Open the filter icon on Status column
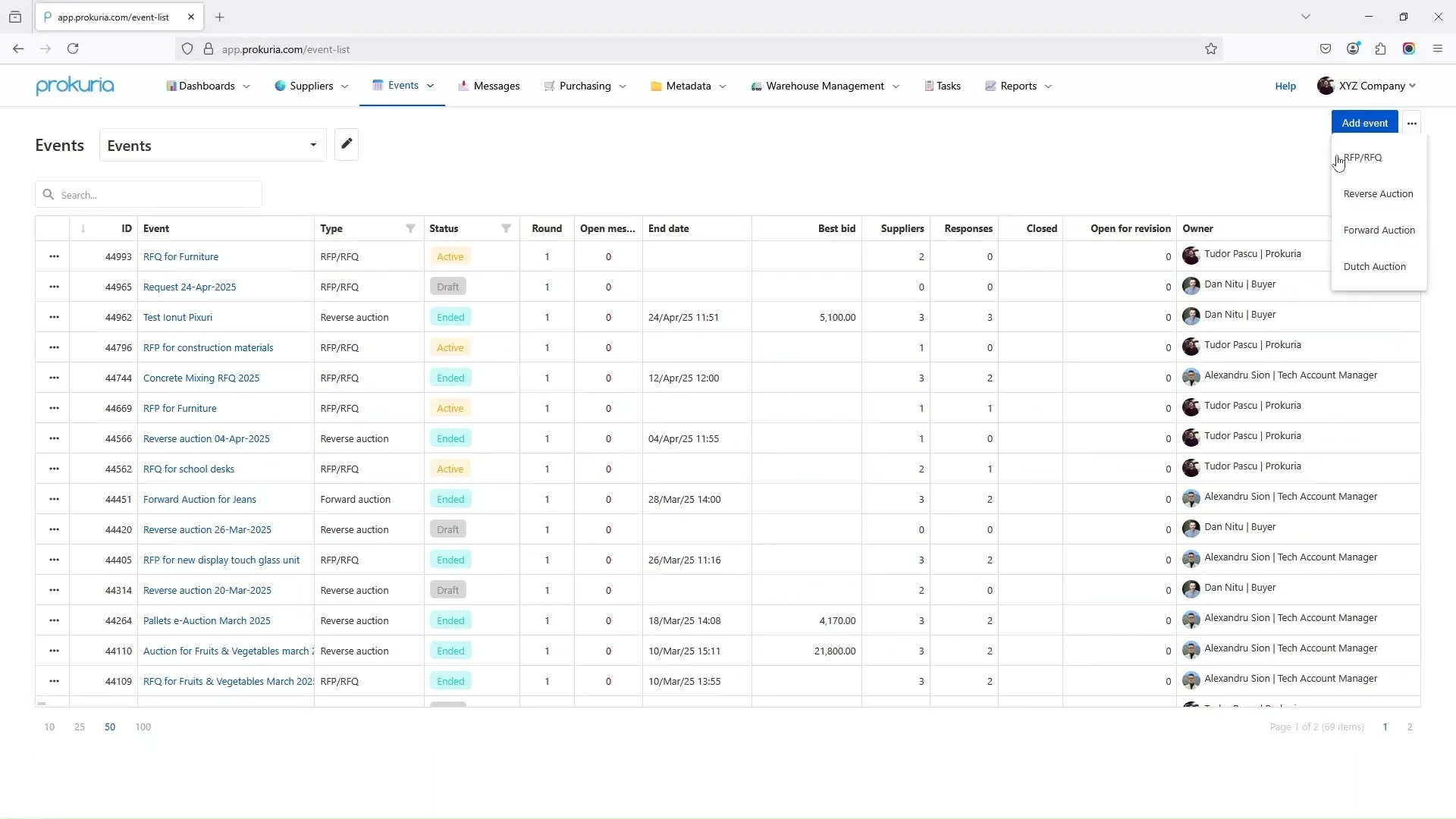Image resolution: width=1456 pixels, height=819 pixels. 507,228
